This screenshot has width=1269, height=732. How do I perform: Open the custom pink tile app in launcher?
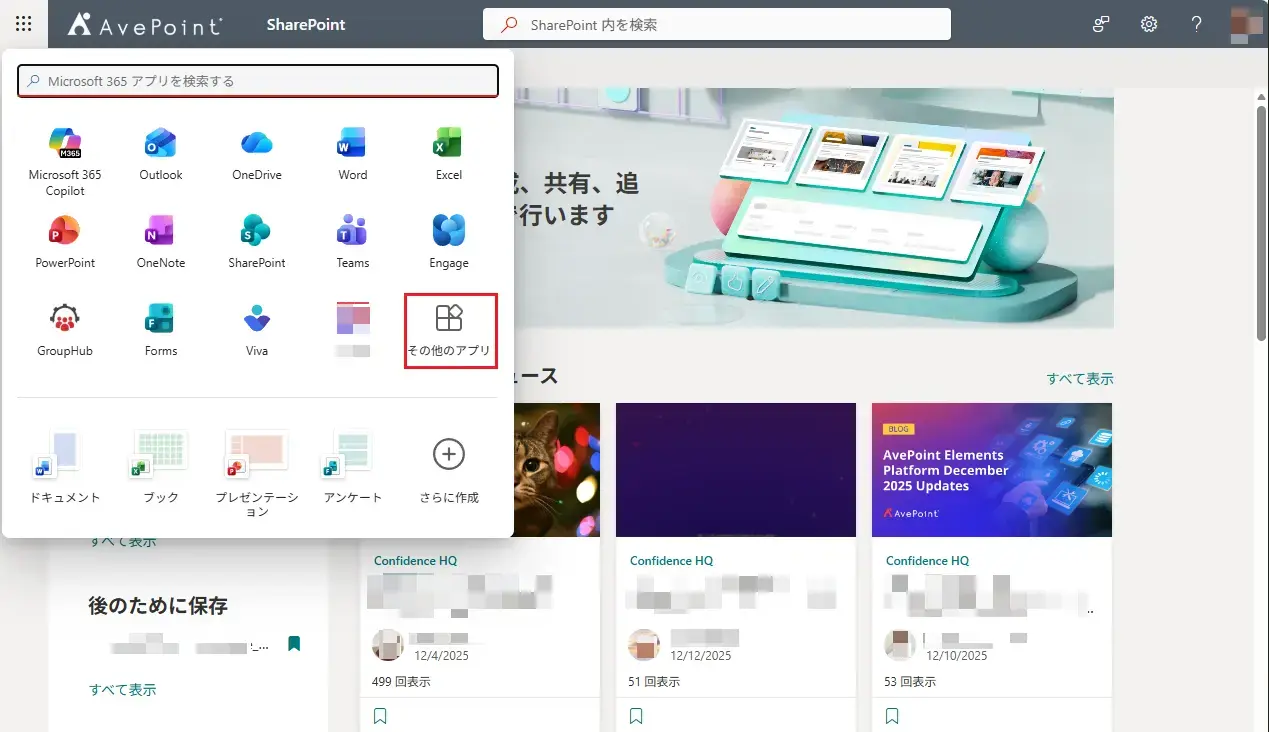pyautogui.click(x=353, y=330)
